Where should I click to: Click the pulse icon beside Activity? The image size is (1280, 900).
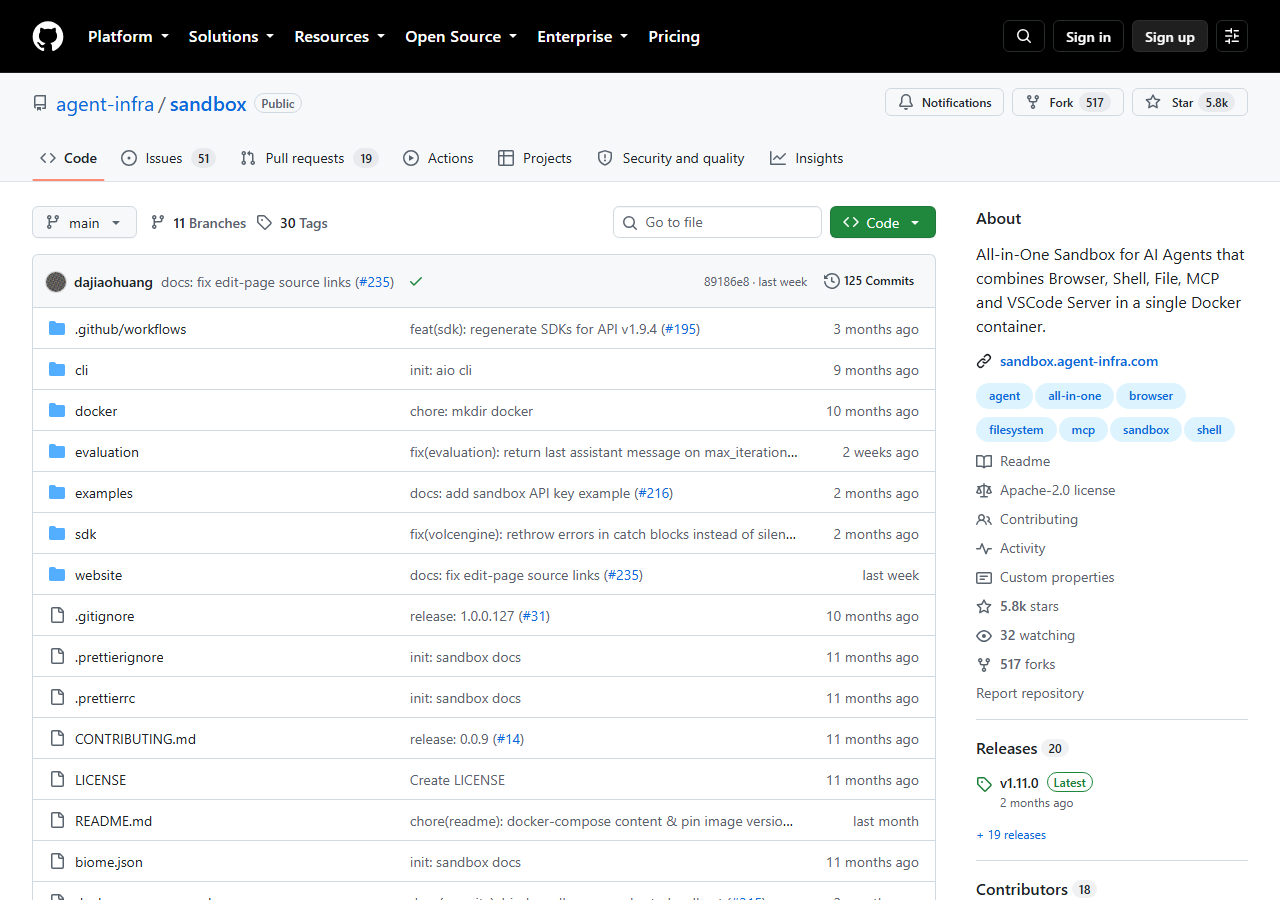(x=984, y=548)
